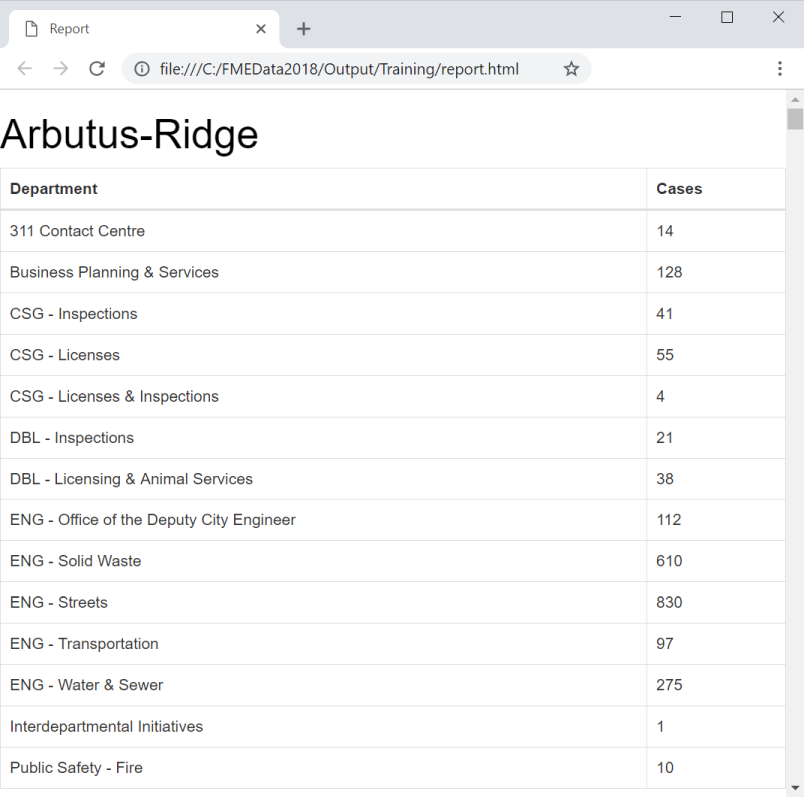Select the ENG - Streets row
This screenshot has width=804, height=797.
click(x=393, y=603)
